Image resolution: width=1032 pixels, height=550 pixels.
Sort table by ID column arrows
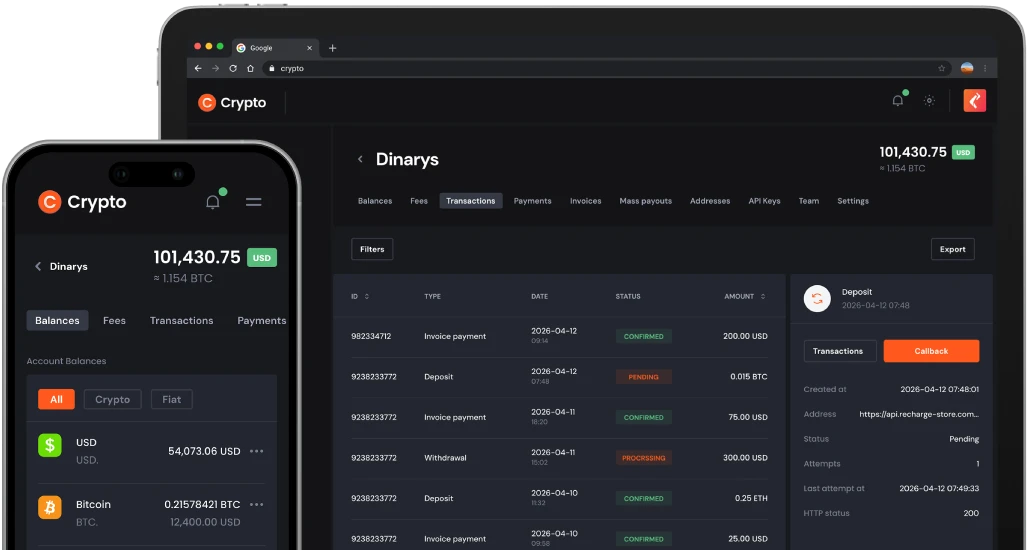(367, 297)
